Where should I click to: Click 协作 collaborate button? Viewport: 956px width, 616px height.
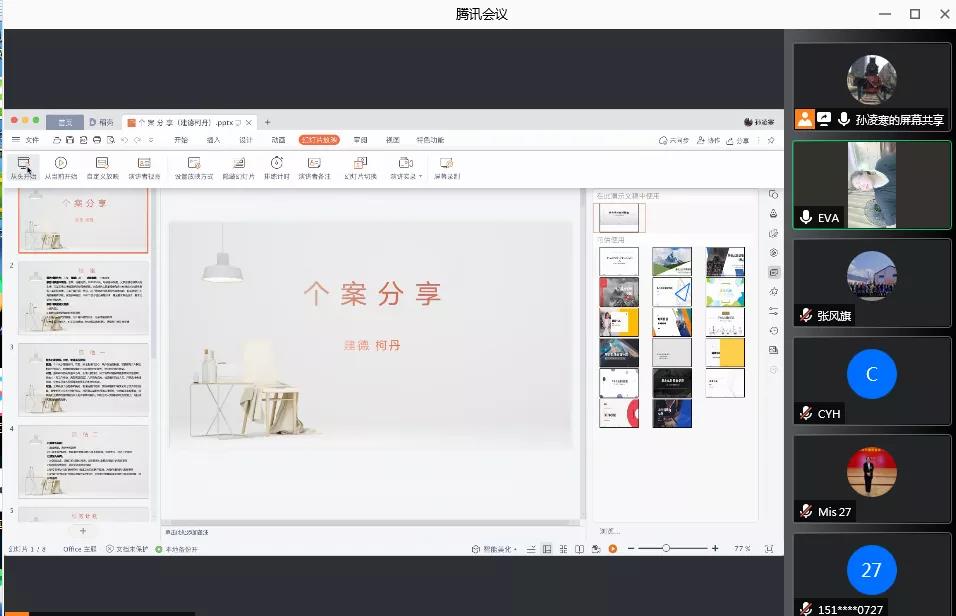[x=708, y=141]
